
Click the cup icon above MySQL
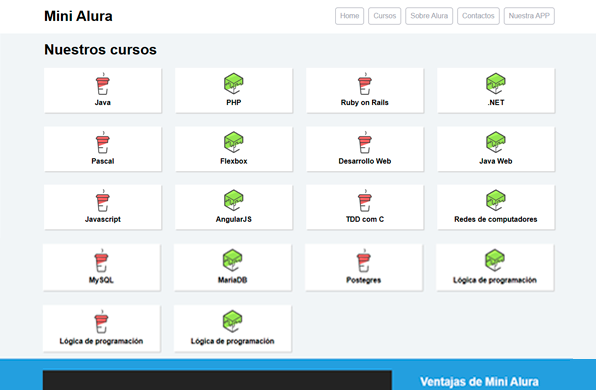coord(101,260)
